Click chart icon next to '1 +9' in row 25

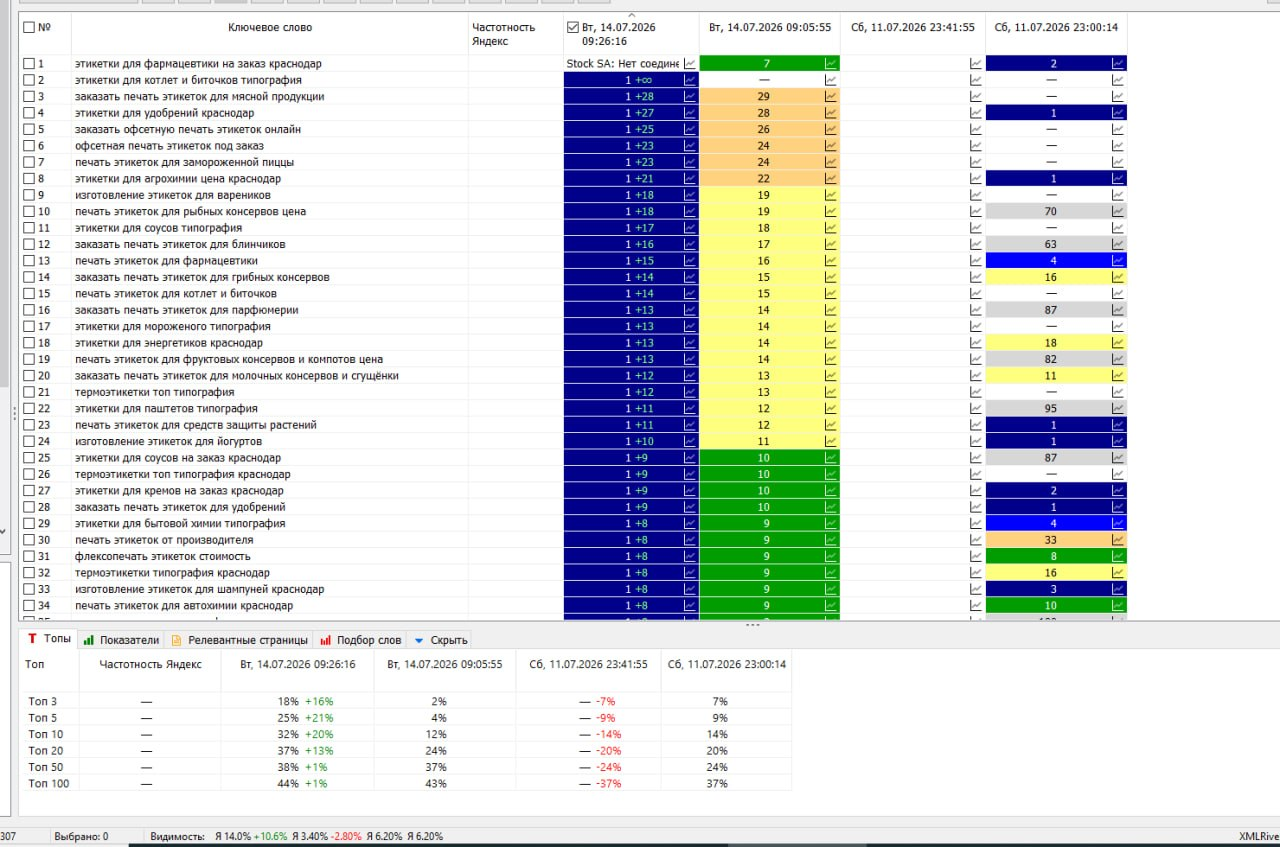tap(690, 457)
